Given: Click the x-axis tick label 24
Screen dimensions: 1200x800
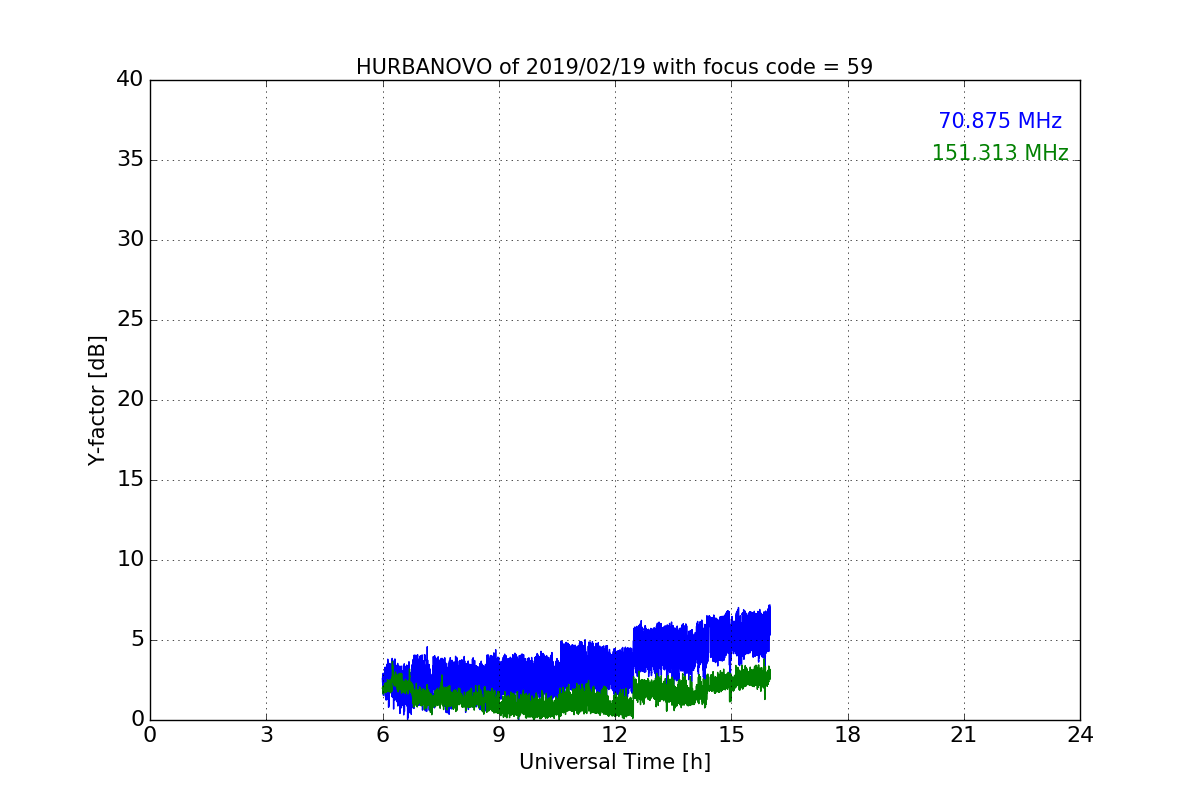Looking at the screenshot, I should coord(1080,735).
